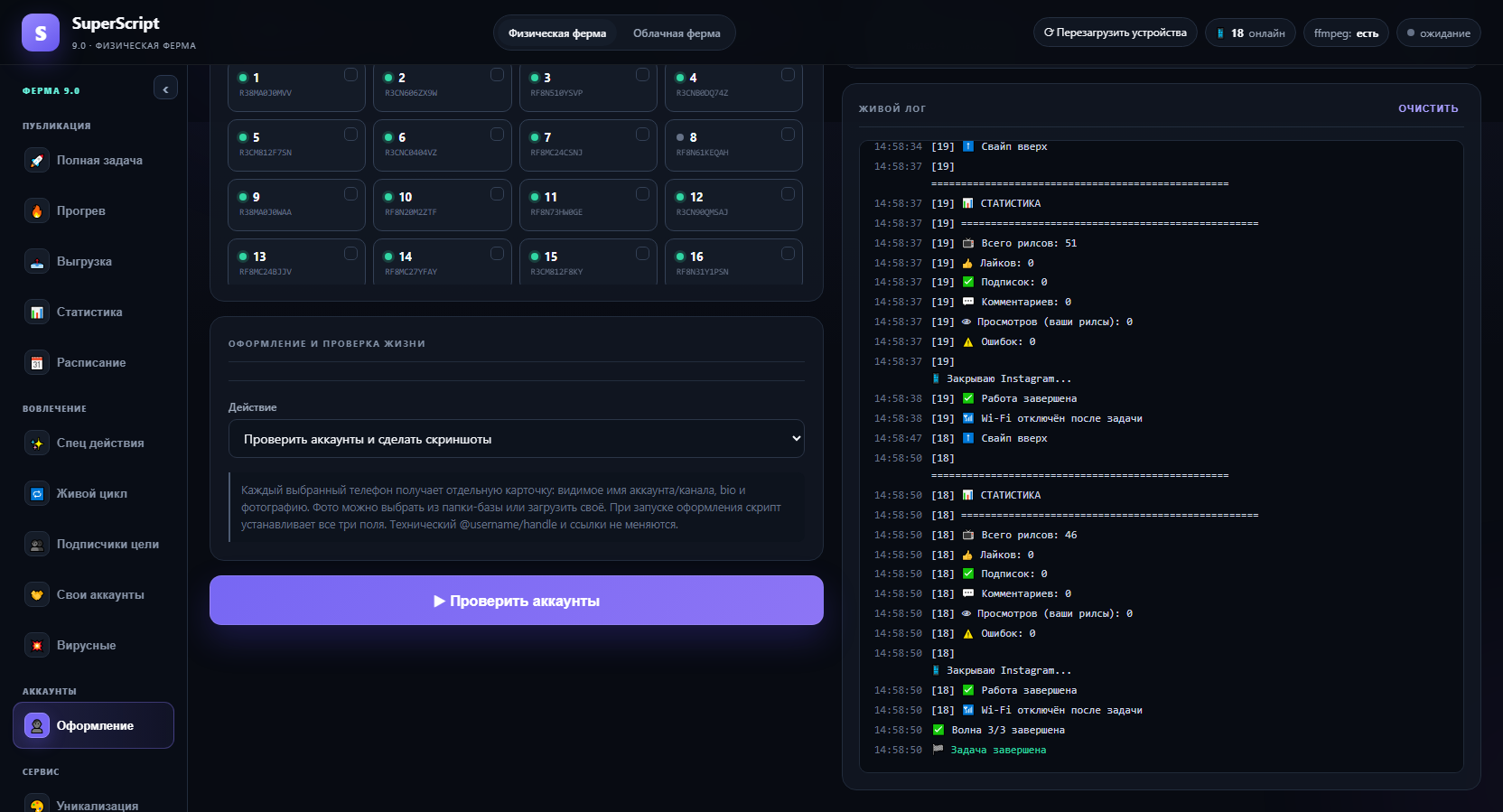The height and width of the screenshot is (812, 1503).
Task: Open Спец действия sparkle icon
Action: point(37,443)
